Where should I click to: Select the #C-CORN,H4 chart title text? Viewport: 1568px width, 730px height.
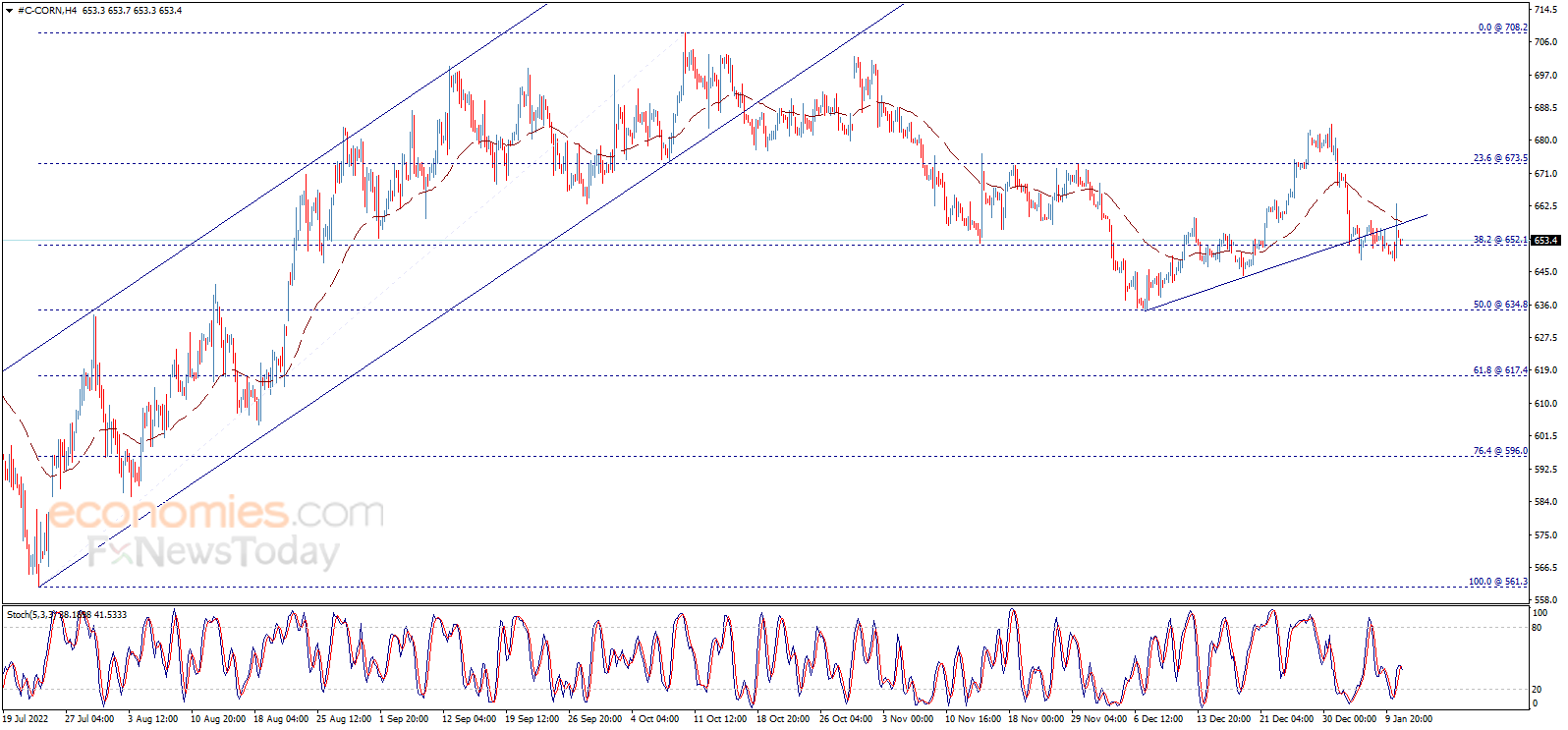point(47,11)
